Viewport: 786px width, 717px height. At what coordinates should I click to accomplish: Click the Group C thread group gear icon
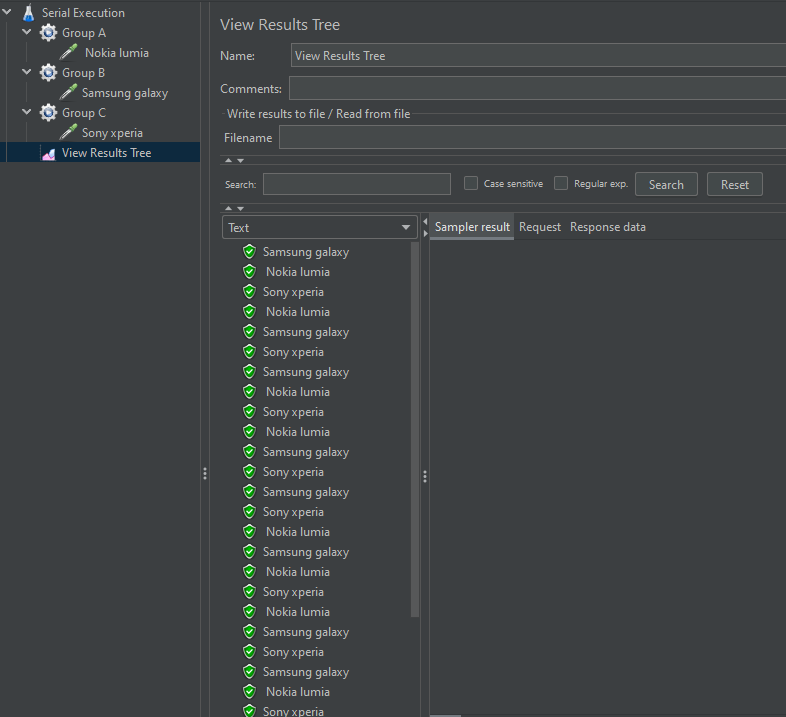(x=48, y=113)
